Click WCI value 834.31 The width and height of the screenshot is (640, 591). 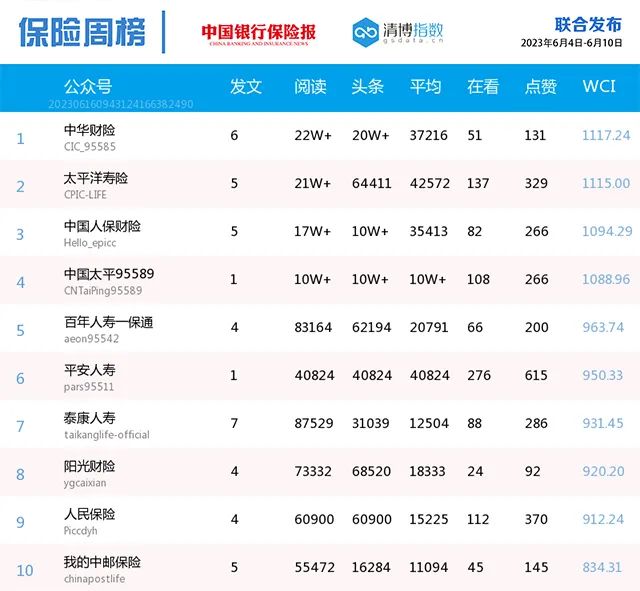click(x=602, y=567)
